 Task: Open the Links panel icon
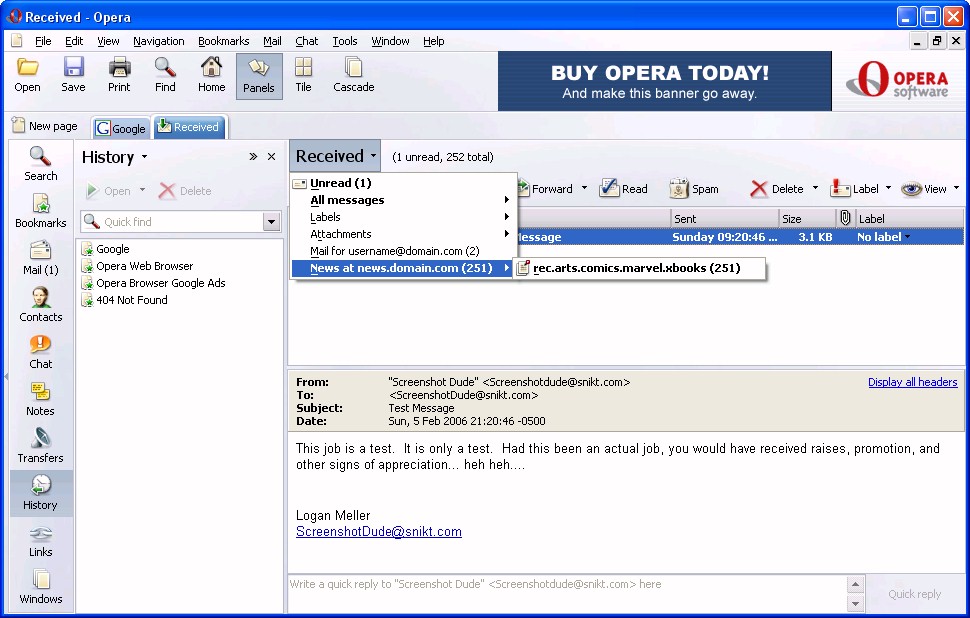[40, 540]
